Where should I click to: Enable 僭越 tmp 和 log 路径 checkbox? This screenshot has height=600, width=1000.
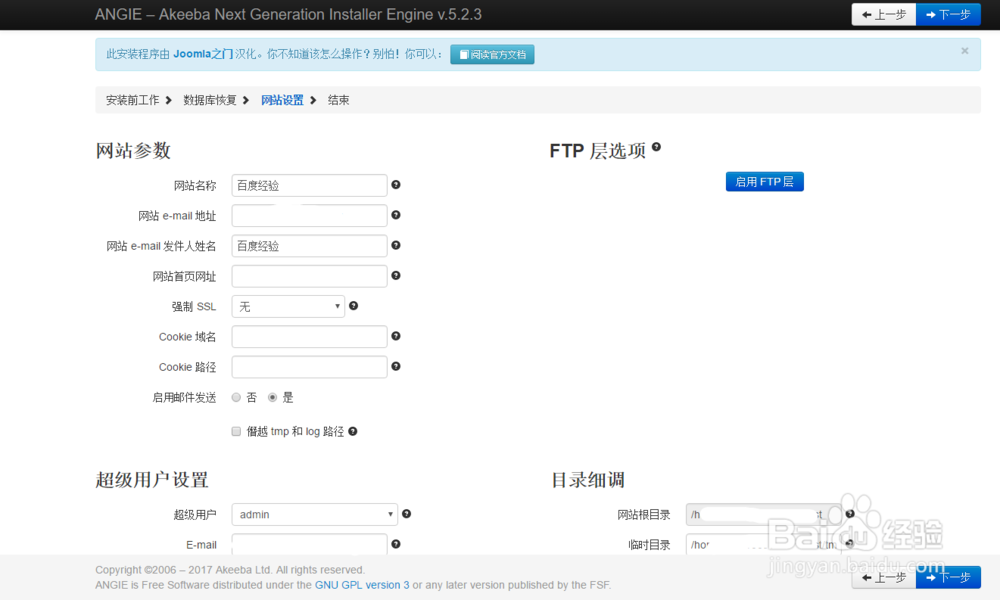(236, 431)
